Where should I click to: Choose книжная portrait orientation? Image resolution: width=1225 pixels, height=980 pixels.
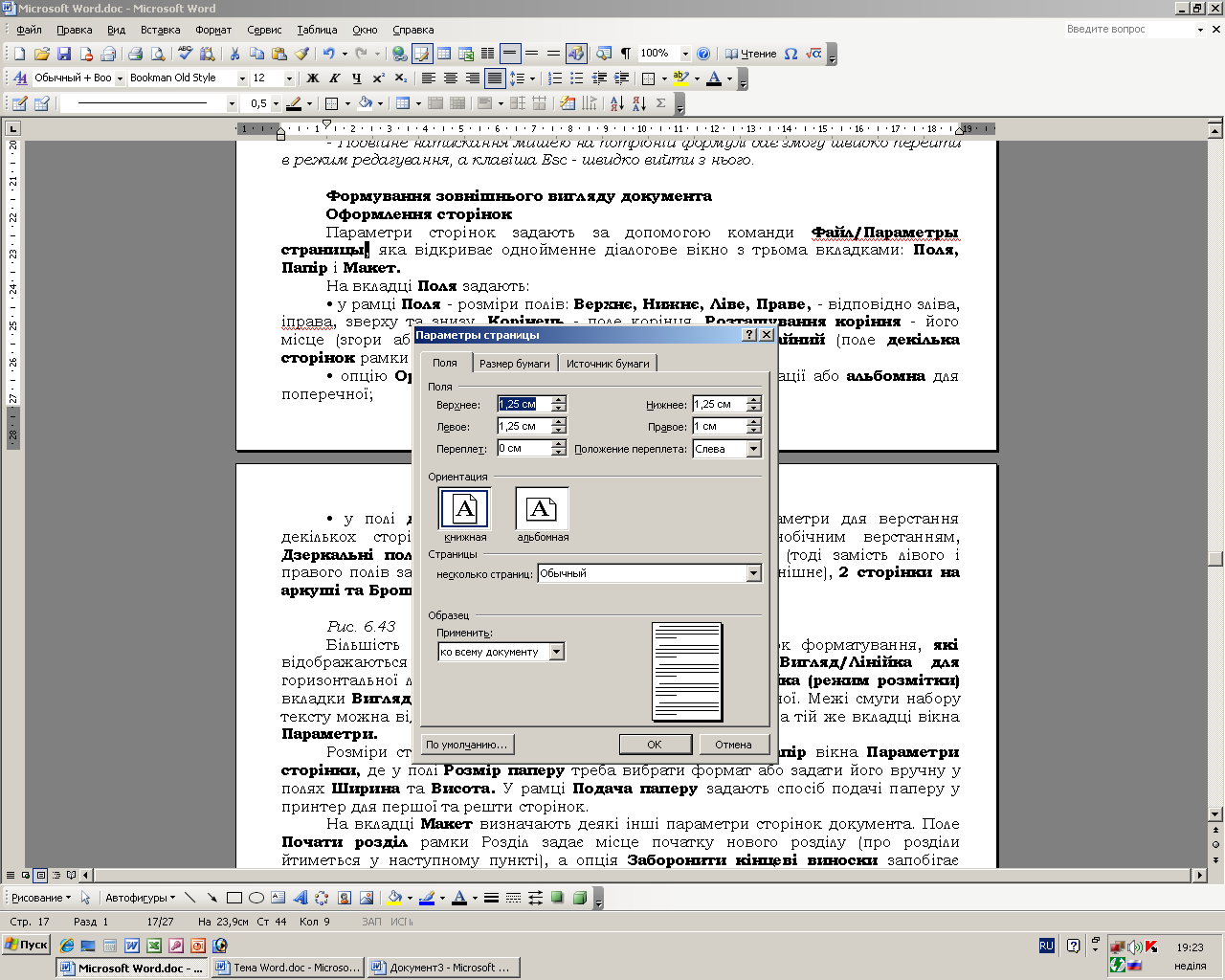pyautogui.click(x=464, y=508)
